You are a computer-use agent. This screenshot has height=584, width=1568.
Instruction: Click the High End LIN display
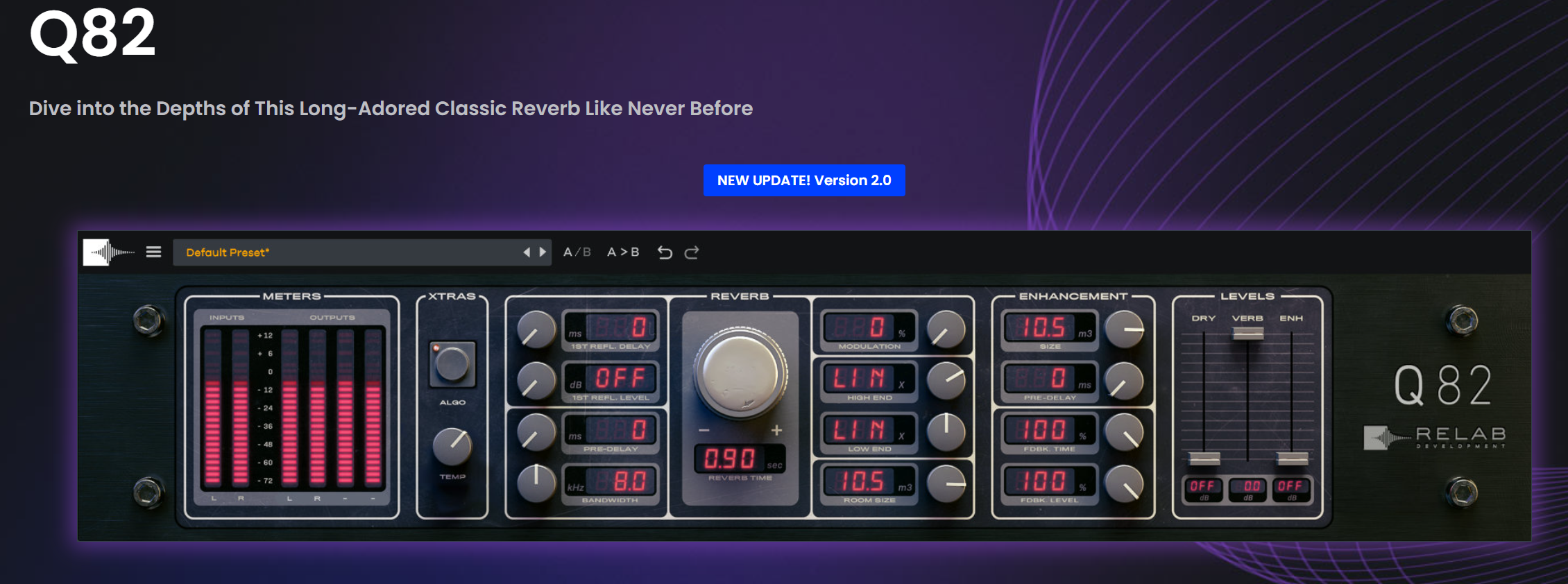[x=869, y=379]
